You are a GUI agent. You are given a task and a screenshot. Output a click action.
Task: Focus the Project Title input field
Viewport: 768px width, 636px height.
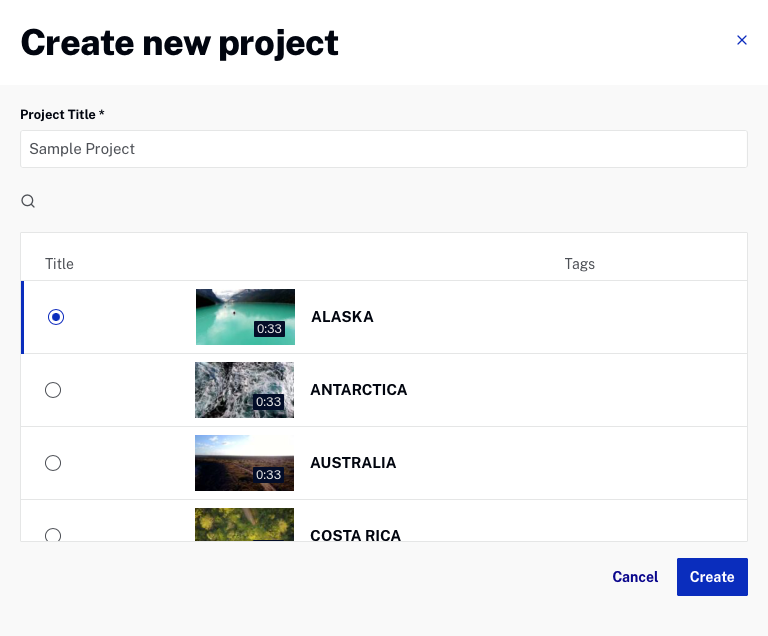click(384, 149)
